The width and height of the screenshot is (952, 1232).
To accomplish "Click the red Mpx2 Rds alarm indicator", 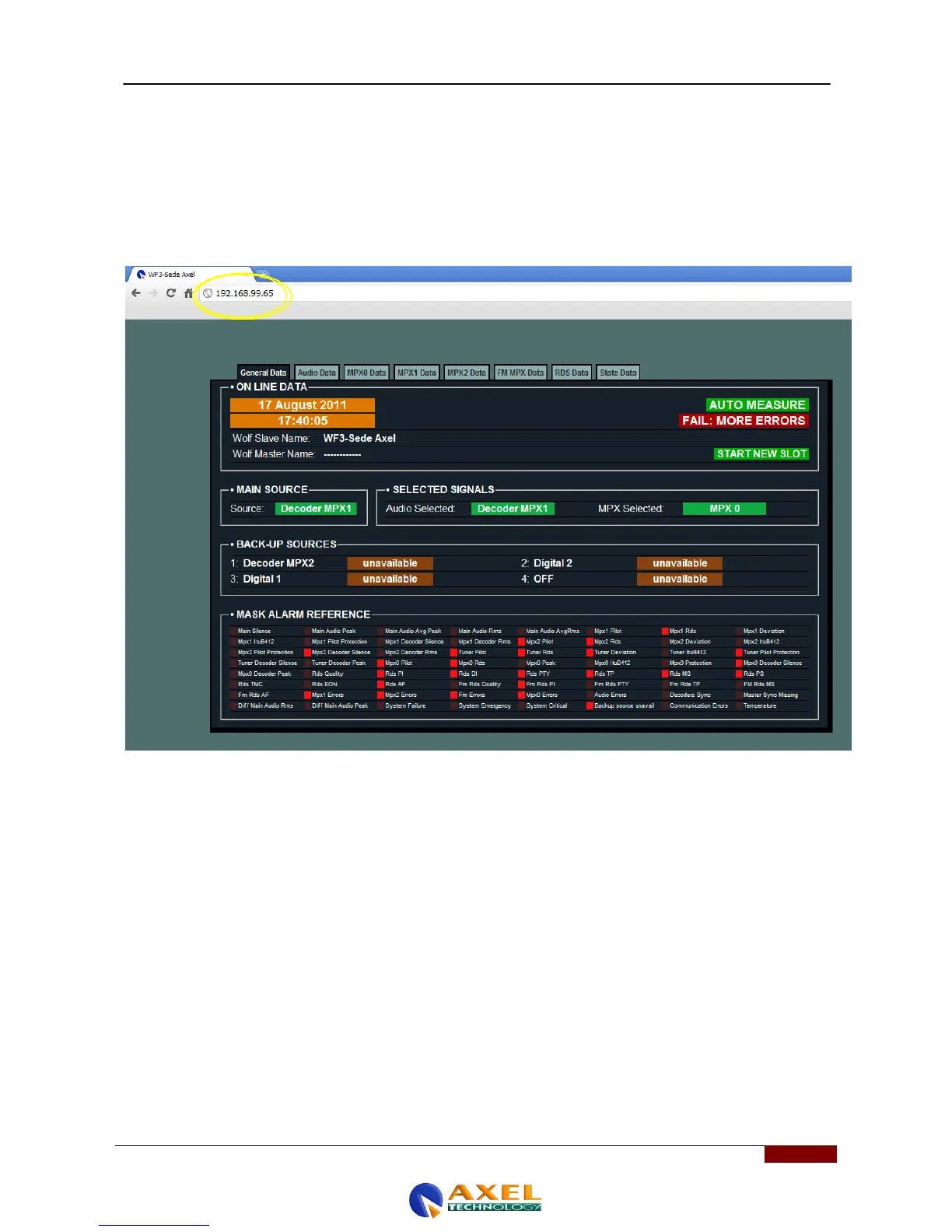I will (x=590, y=642).
